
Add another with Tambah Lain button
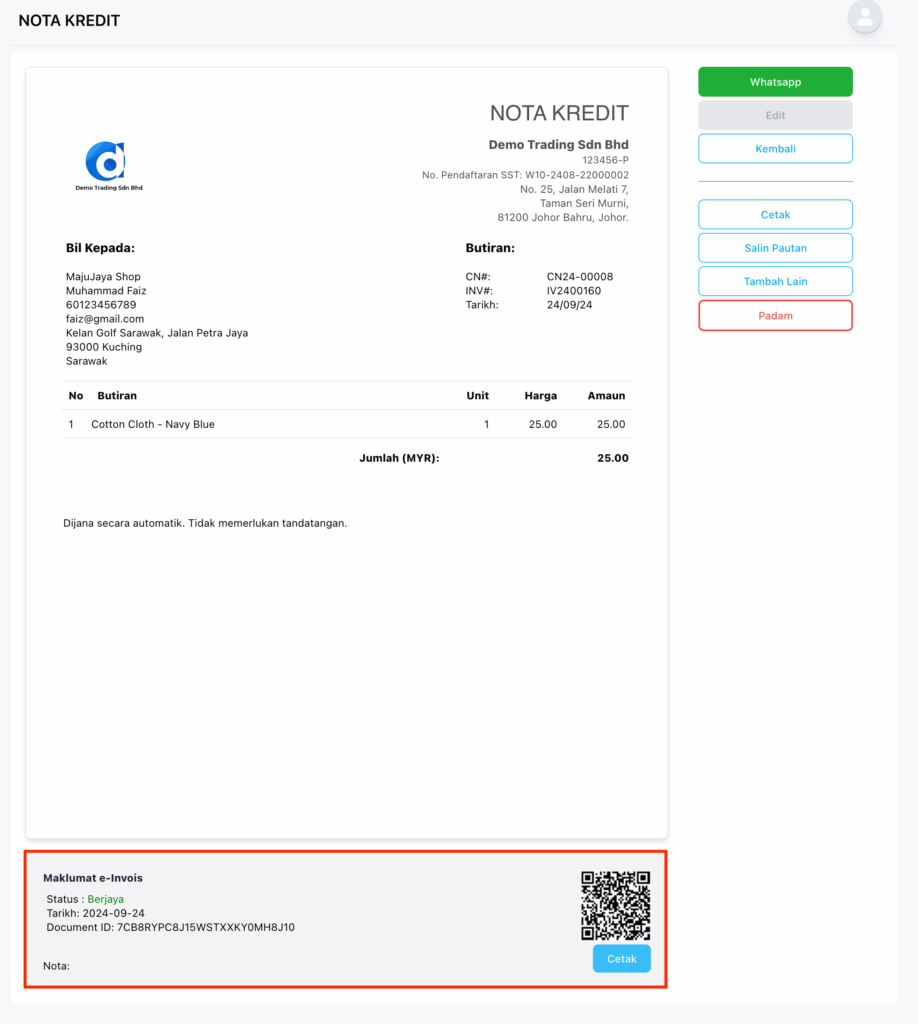point(775,281)
